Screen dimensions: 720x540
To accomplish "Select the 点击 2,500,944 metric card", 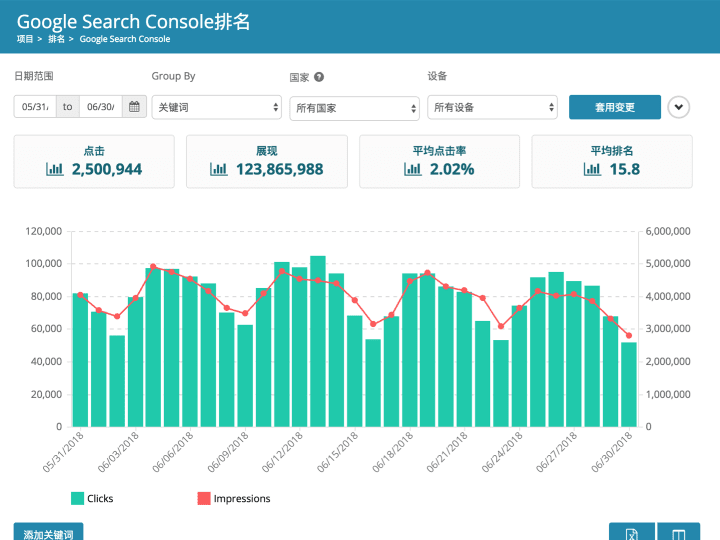I will coord(94,161).
